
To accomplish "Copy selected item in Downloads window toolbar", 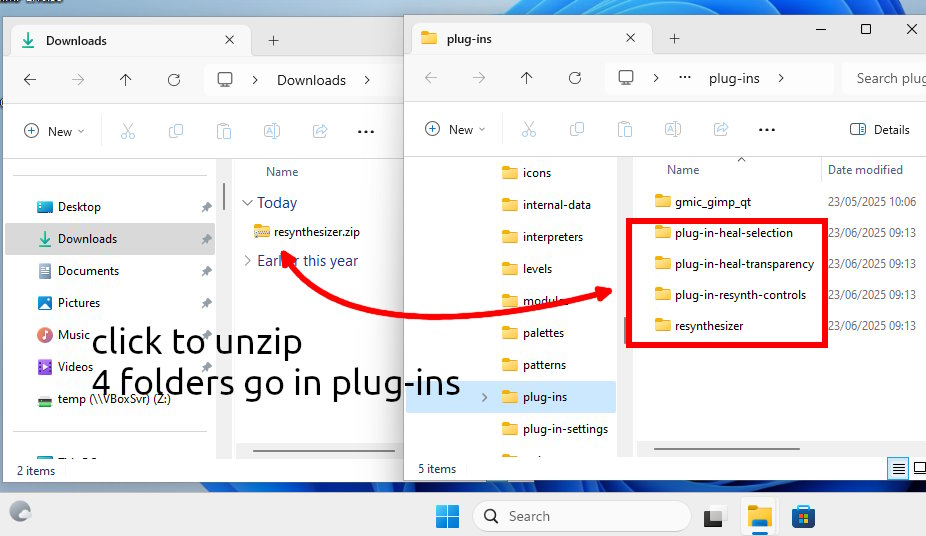I will pyautogui.click(x=176, y=131).
